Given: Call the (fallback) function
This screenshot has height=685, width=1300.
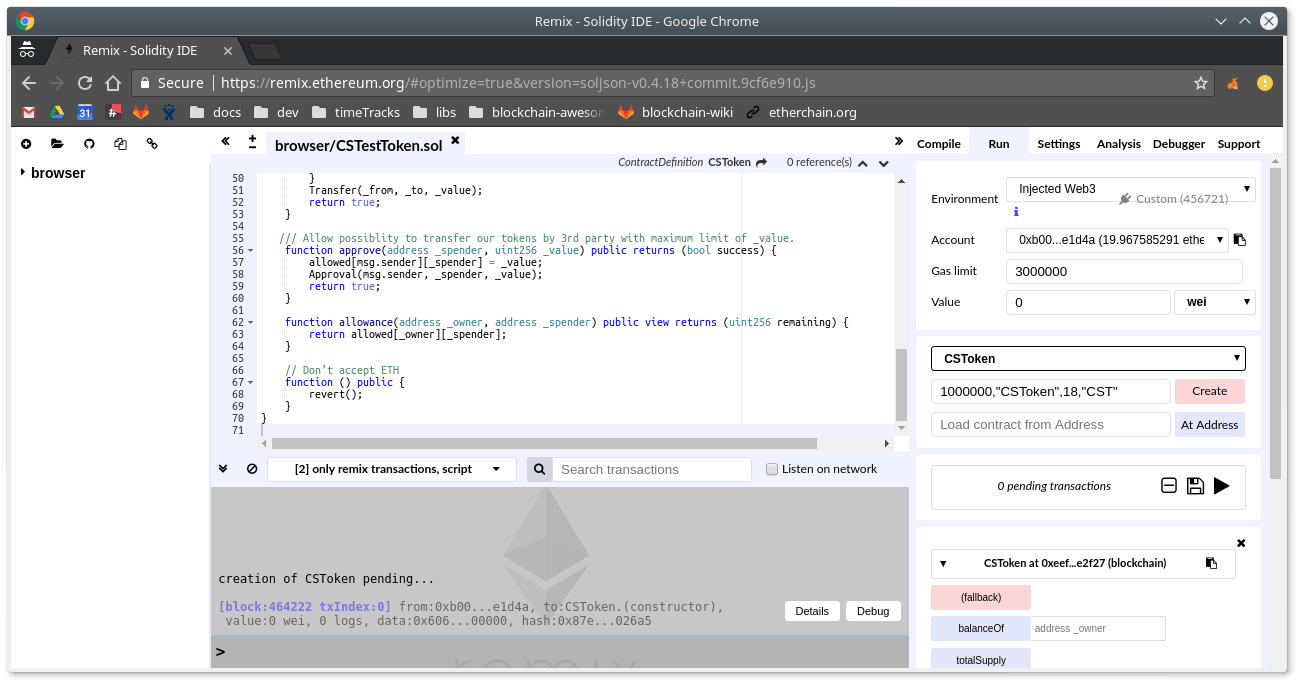Looking at the screenshot, I should tap(981, 597).
